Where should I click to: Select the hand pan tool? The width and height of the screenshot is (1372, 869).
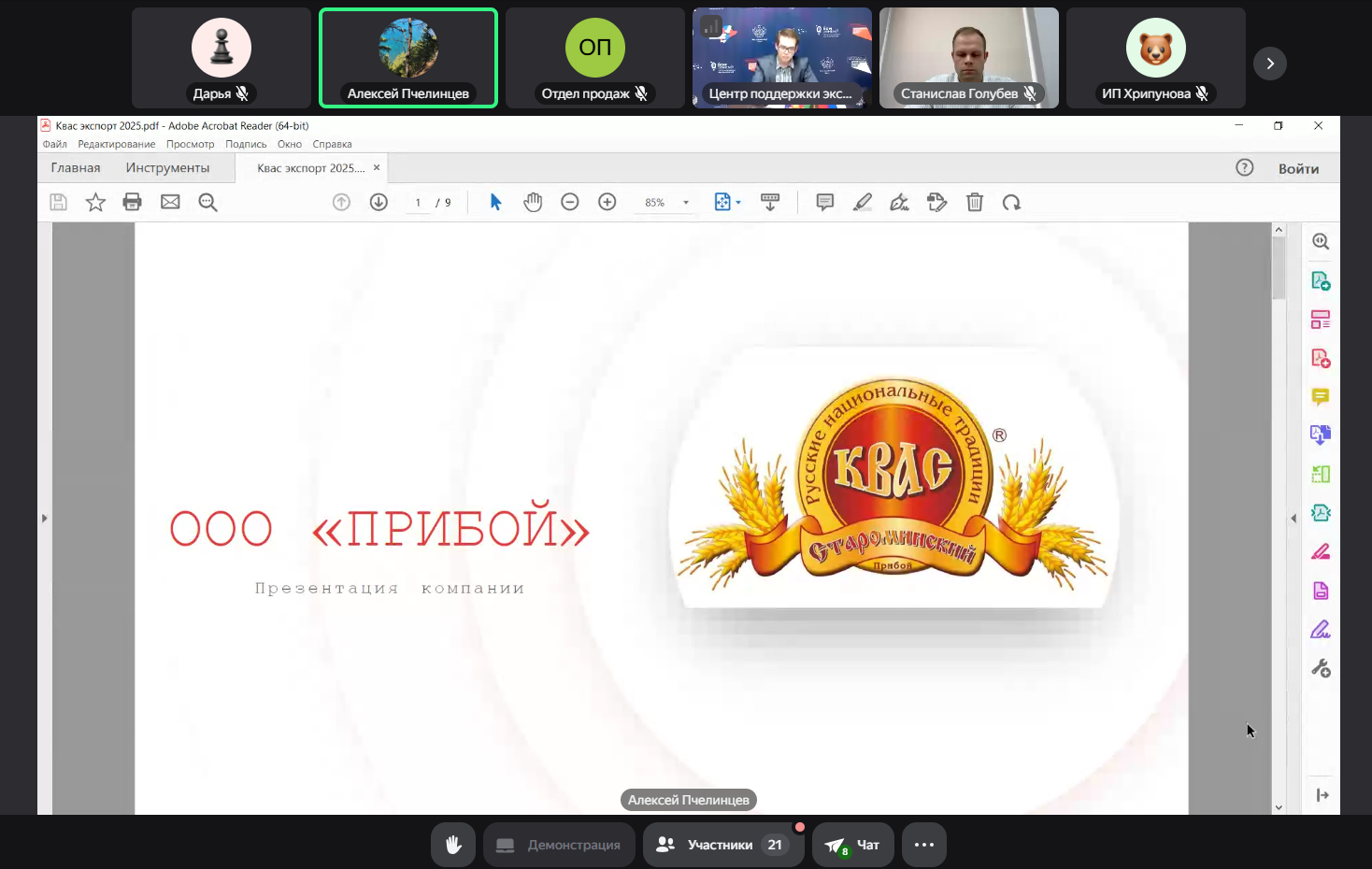533,202
